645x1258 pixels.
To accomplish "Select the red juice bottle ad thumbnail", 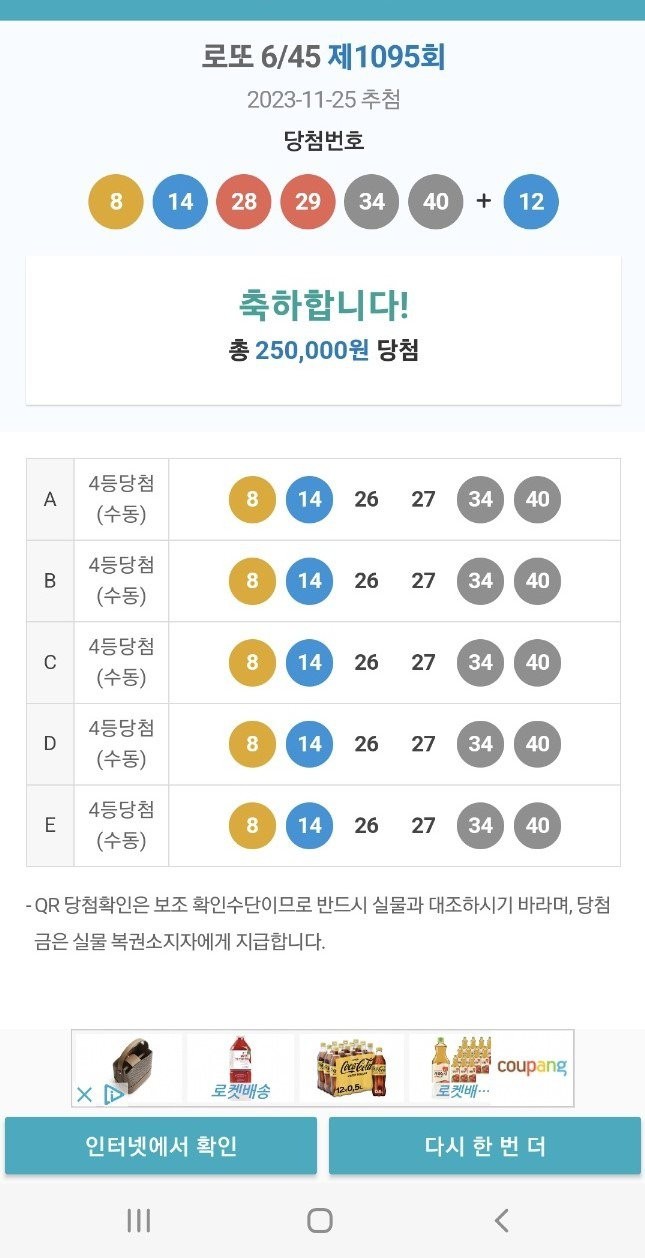I will click(x=240, y=1068).
